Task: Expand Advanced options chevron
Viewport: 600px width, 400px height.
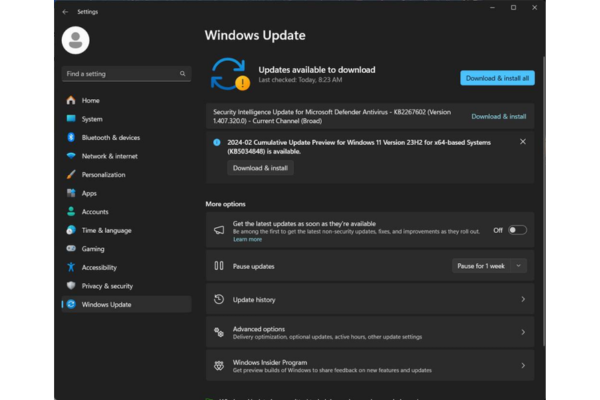Action: point(523,332)
